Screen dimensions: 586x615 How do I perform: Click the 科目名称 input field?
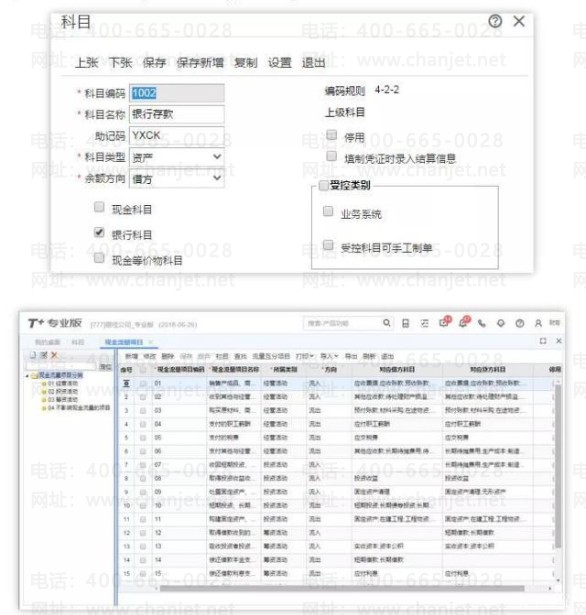click(x=177, y=114)
